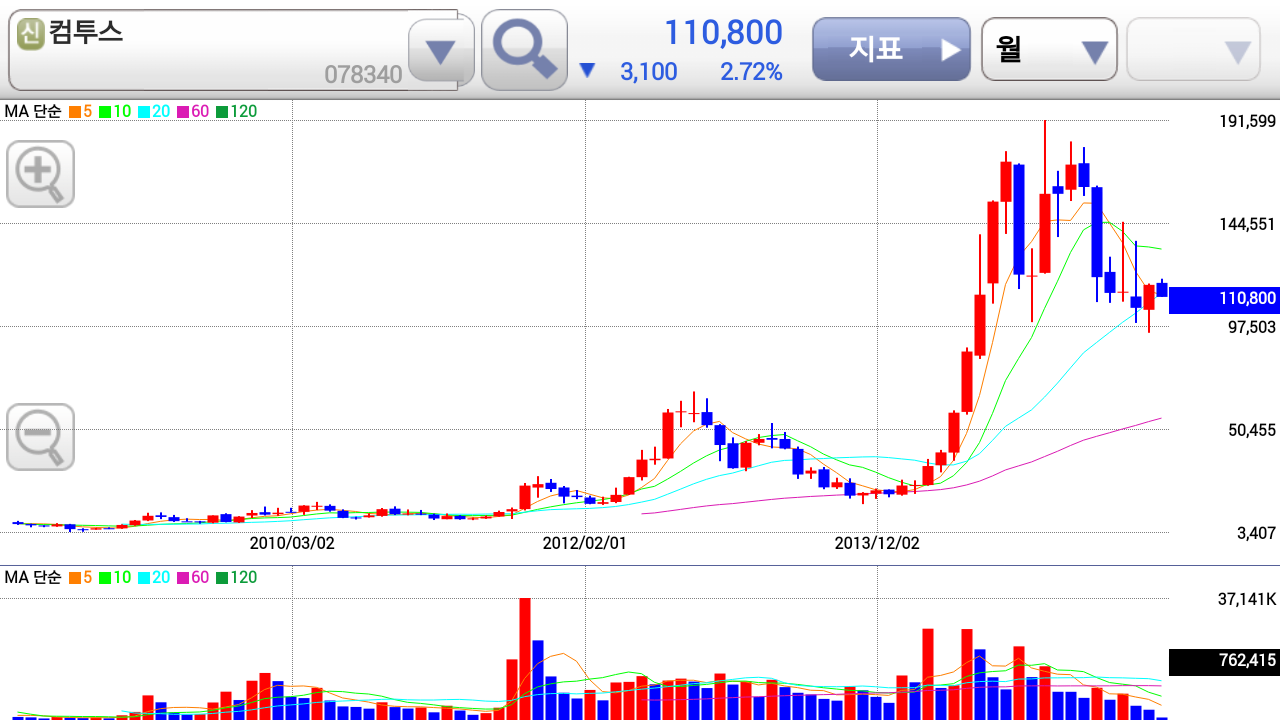Click price chart dark green 120 swatch
Screen dimensions: 1280x720
(x=222, y=112)
